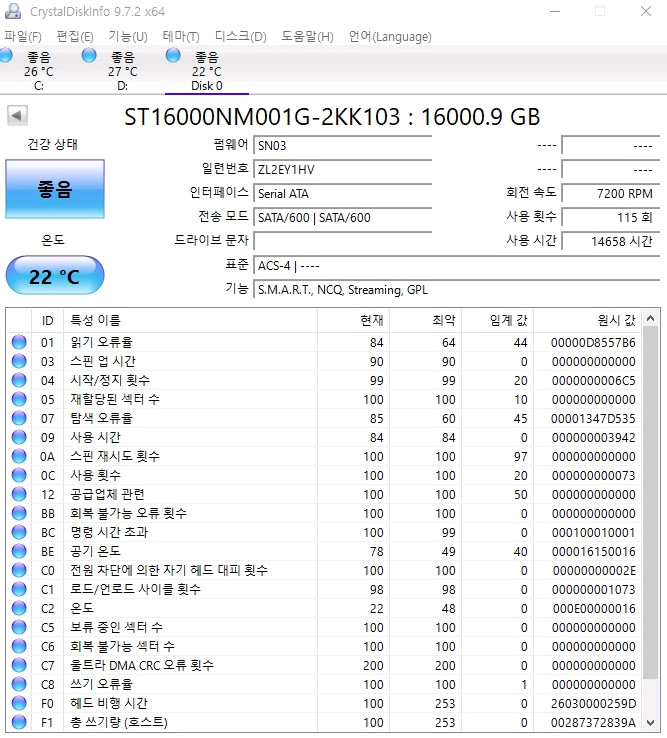
Task: Click the CrystalDiskInfo app icon in title bar
Action: tap(13, 11)
